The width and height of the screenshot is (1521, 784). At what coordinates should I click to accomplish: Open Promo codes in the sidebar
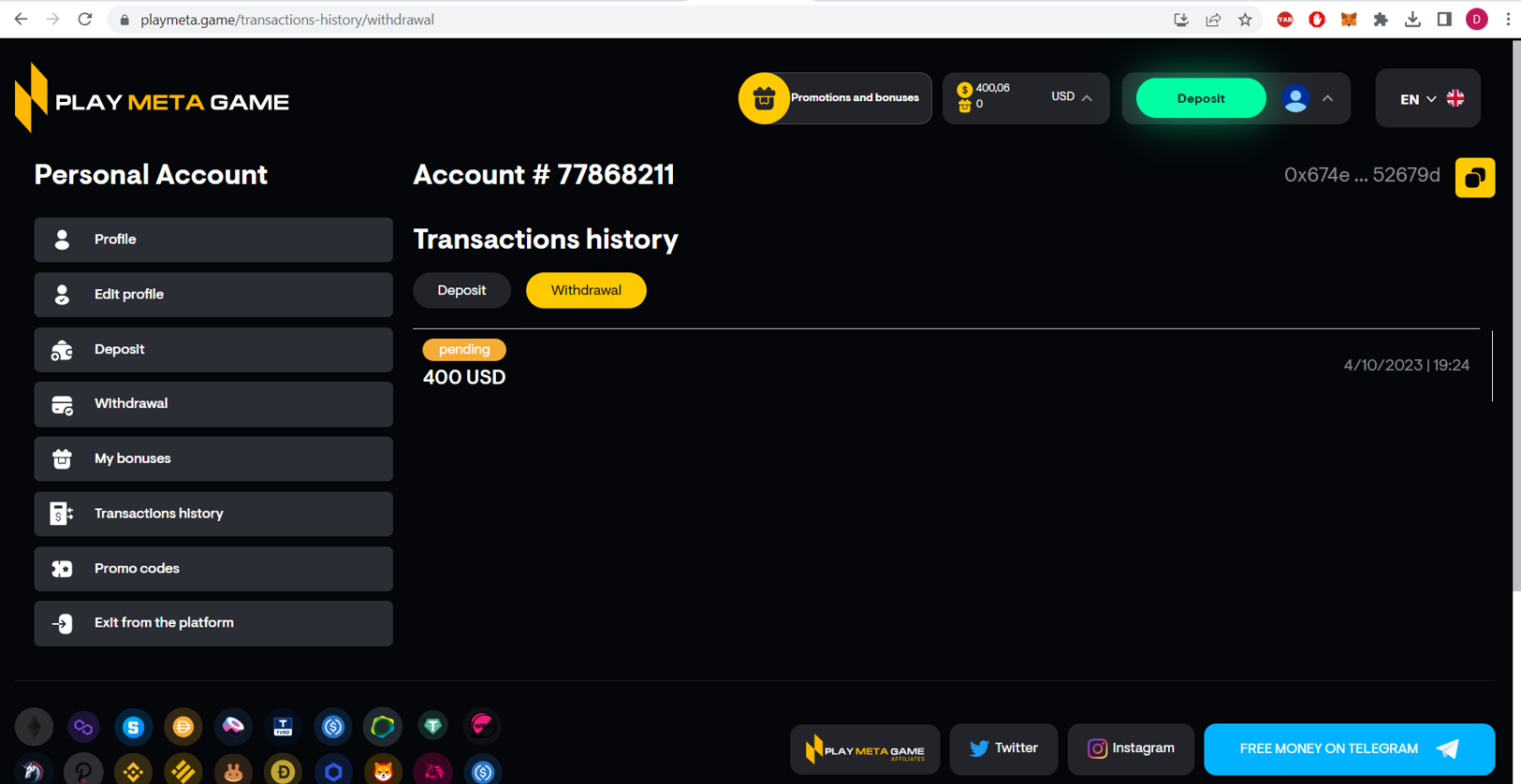213,569
